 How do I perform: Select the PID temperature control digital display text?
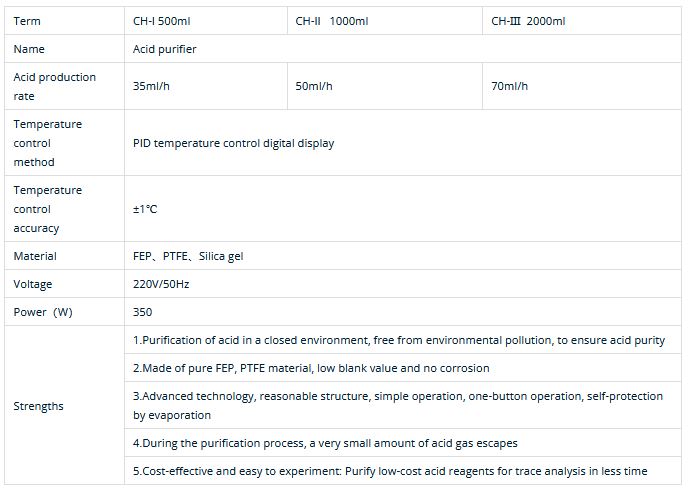click(233, 143)
